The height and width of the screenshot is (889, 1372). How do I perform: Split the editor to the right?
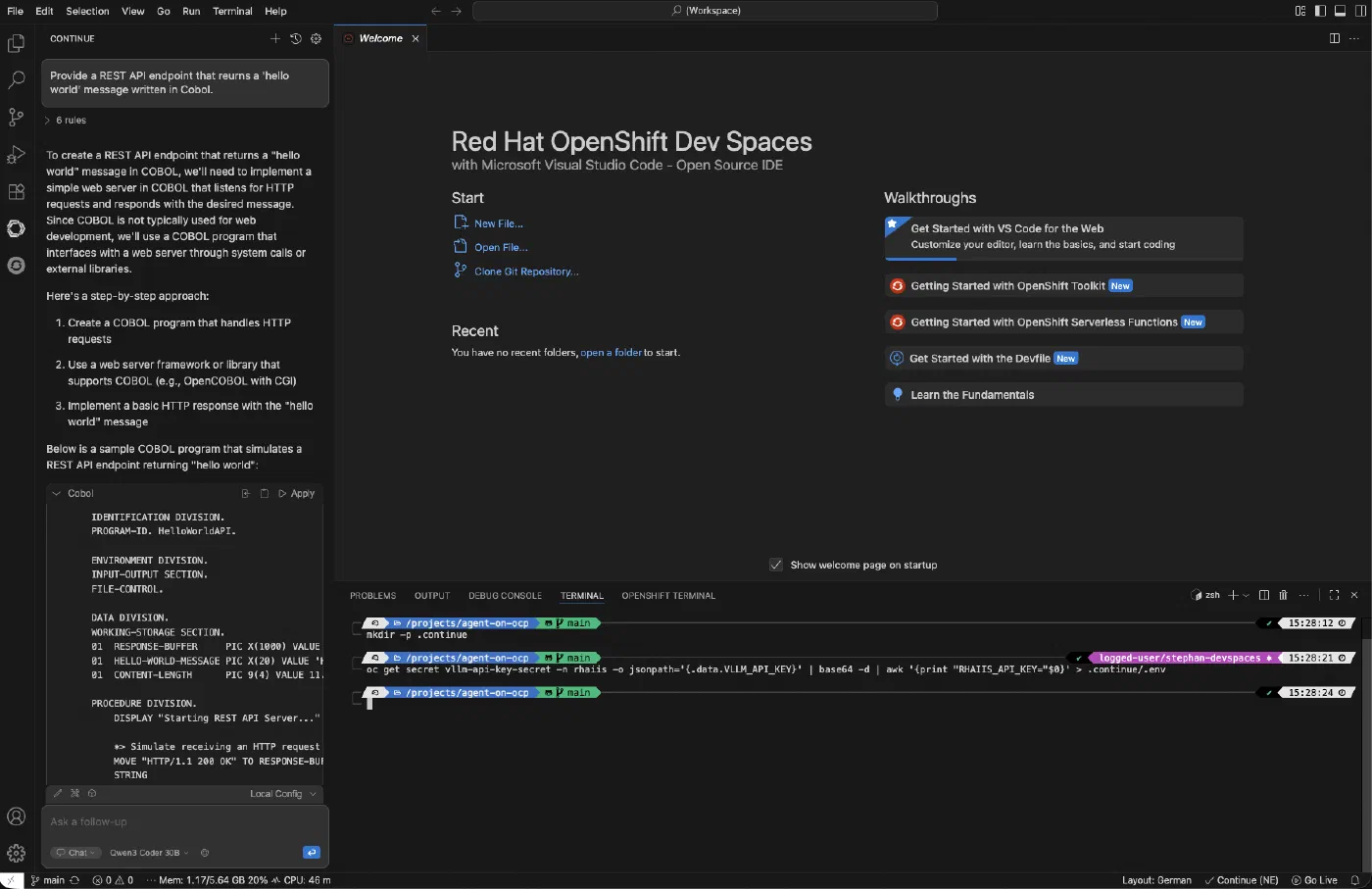click(1334, 38)
